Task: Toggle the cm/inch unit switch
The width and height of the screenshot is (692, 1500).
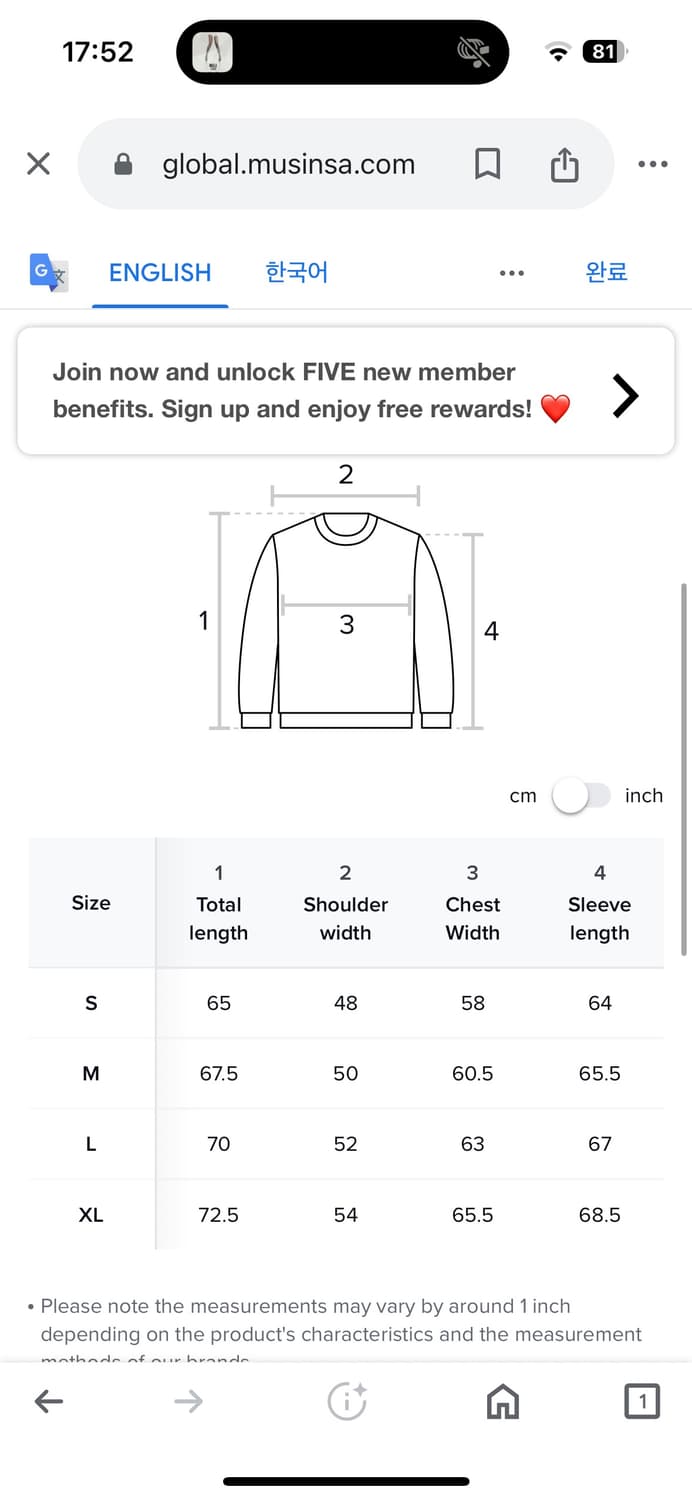Action: pos(581,796)
